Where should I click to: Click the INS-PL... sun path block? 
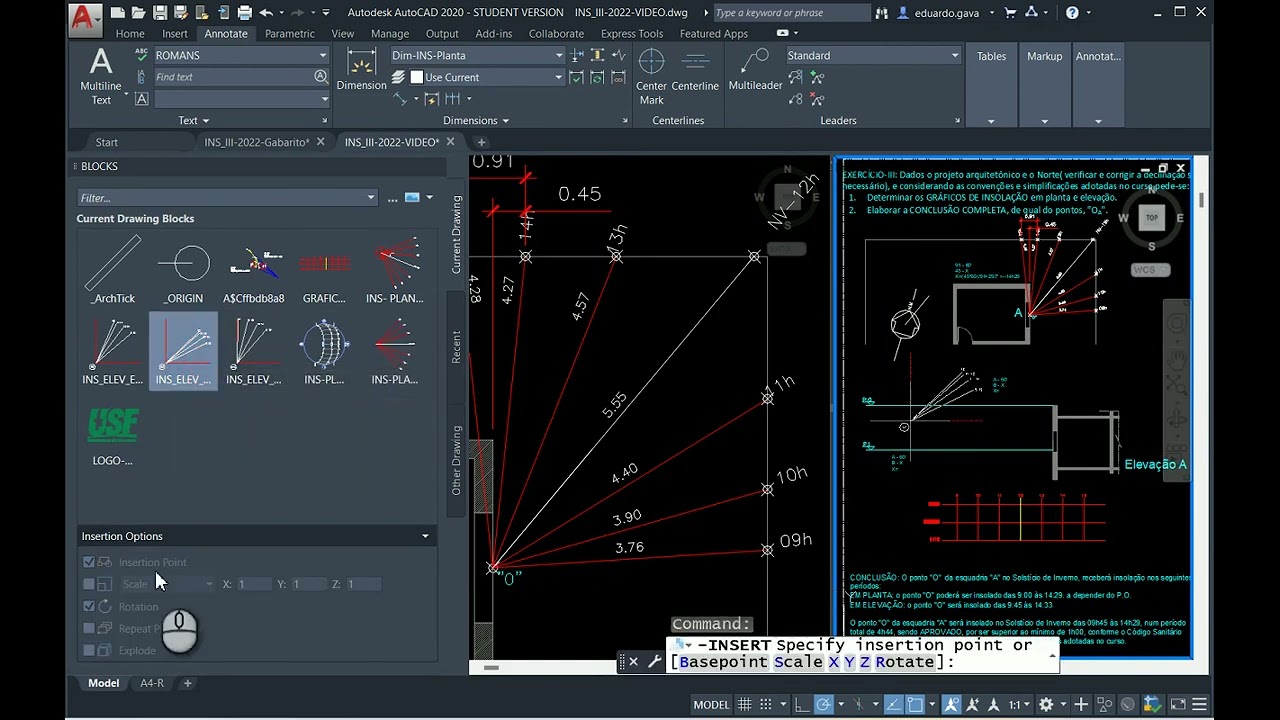(x=324, y=351)
